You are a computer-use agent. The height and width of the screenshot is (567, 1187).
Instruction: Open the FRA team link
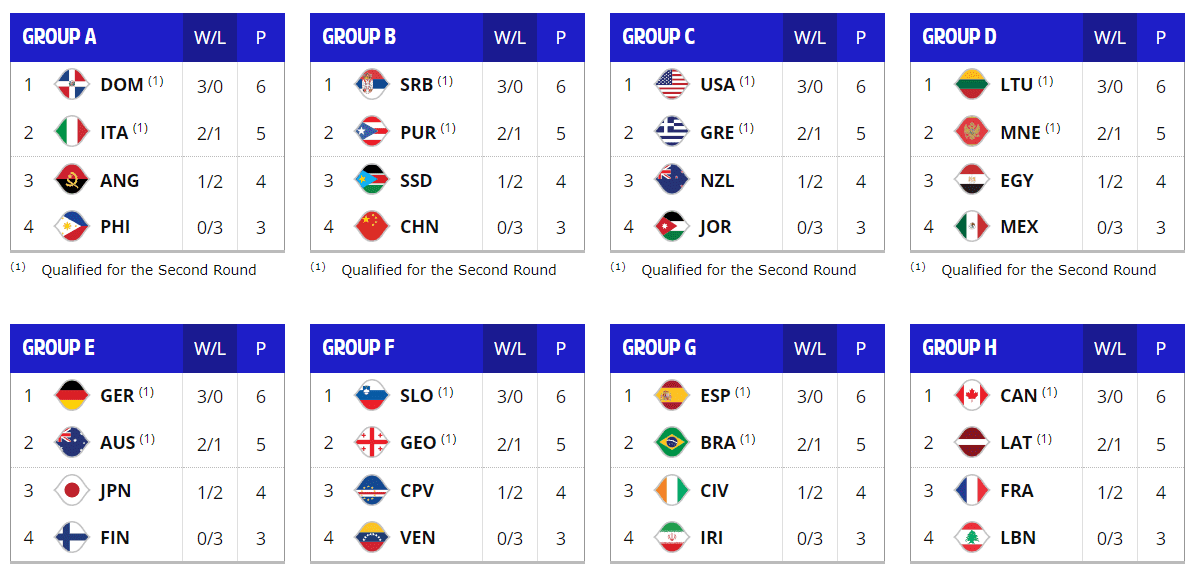click(1017, 491)
